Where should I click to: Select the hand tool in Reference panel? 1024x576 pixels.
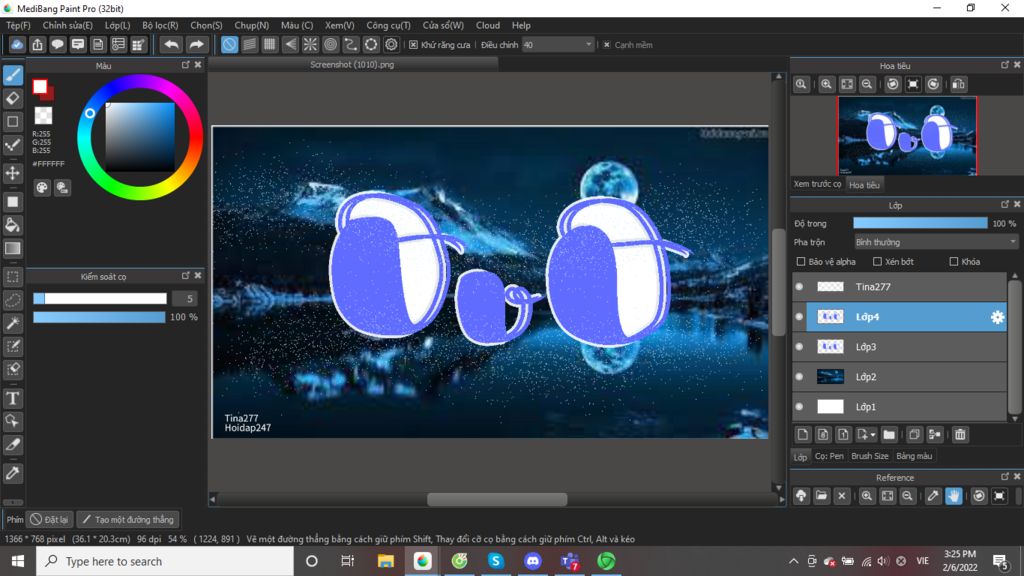(x=953, y=496)
